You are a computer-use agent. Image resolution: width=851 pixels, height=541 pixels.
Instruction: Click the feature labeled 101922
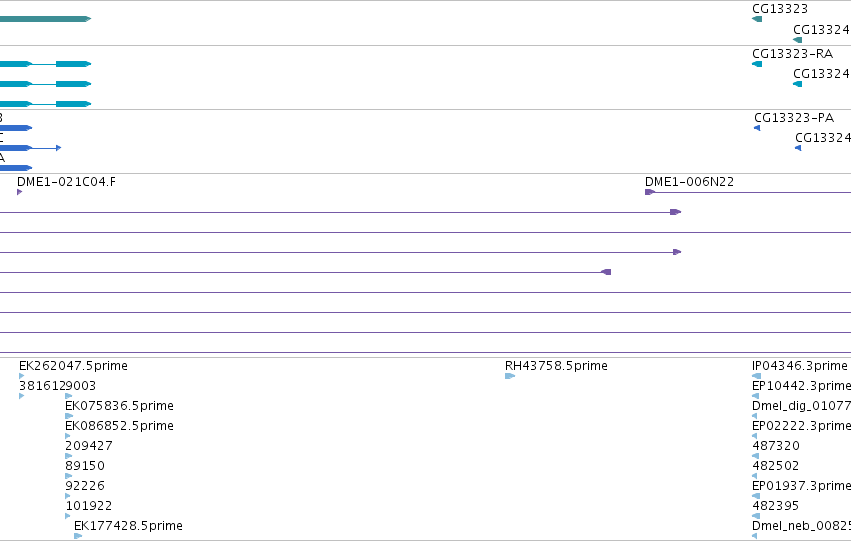(x=88, y=506)
